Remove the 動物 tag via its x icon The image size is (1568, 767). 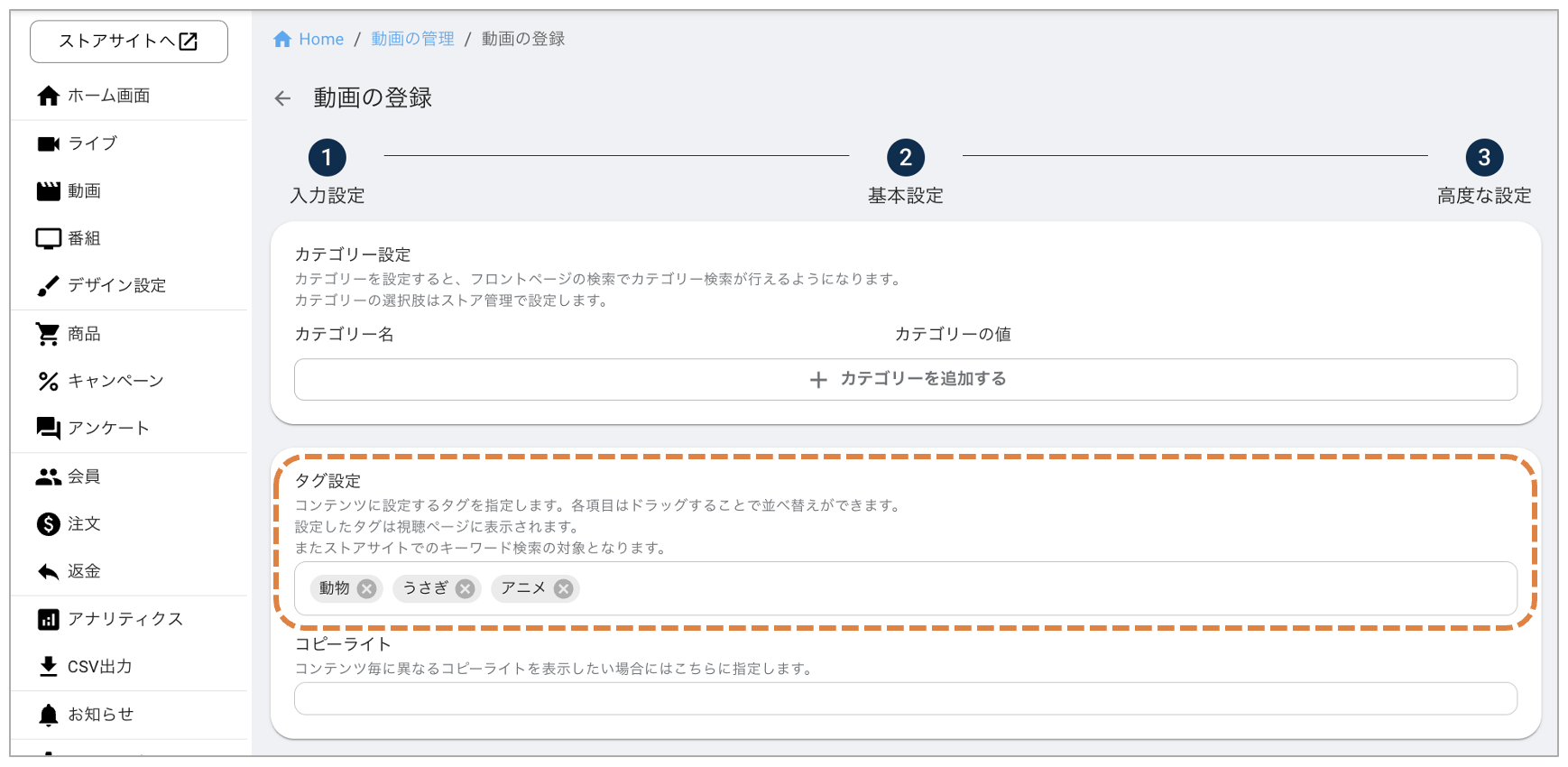[366, 588]
